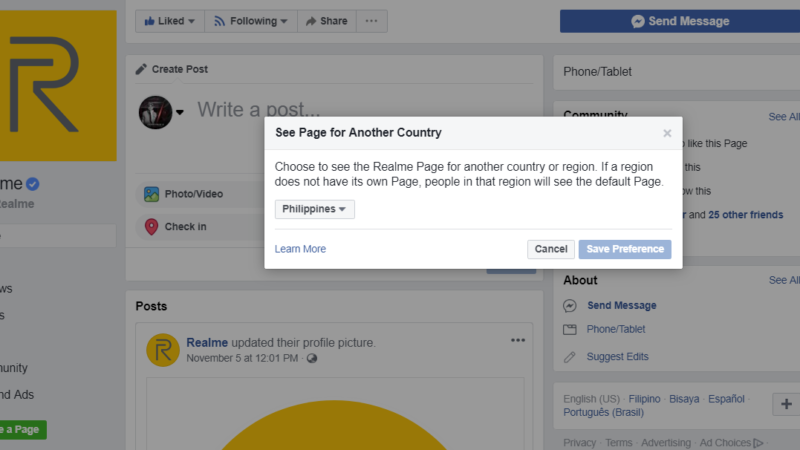Click Messenger icon in About section
Screen dimensions: 800x450
click(x=570, y=306)
